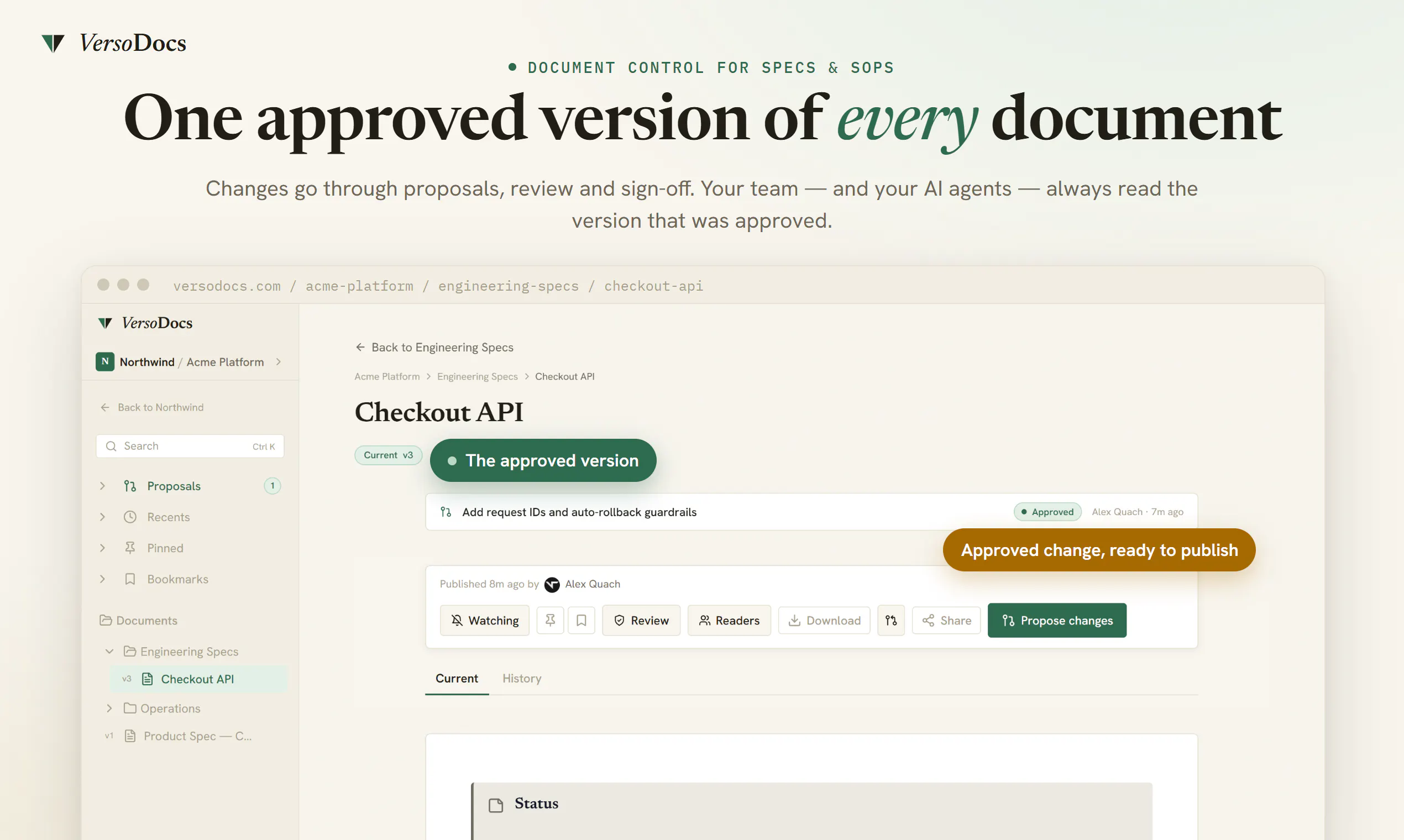This screenshot has width=1404, height=840.
Task: Click the compare versions icon button
Action: (891, 621)
